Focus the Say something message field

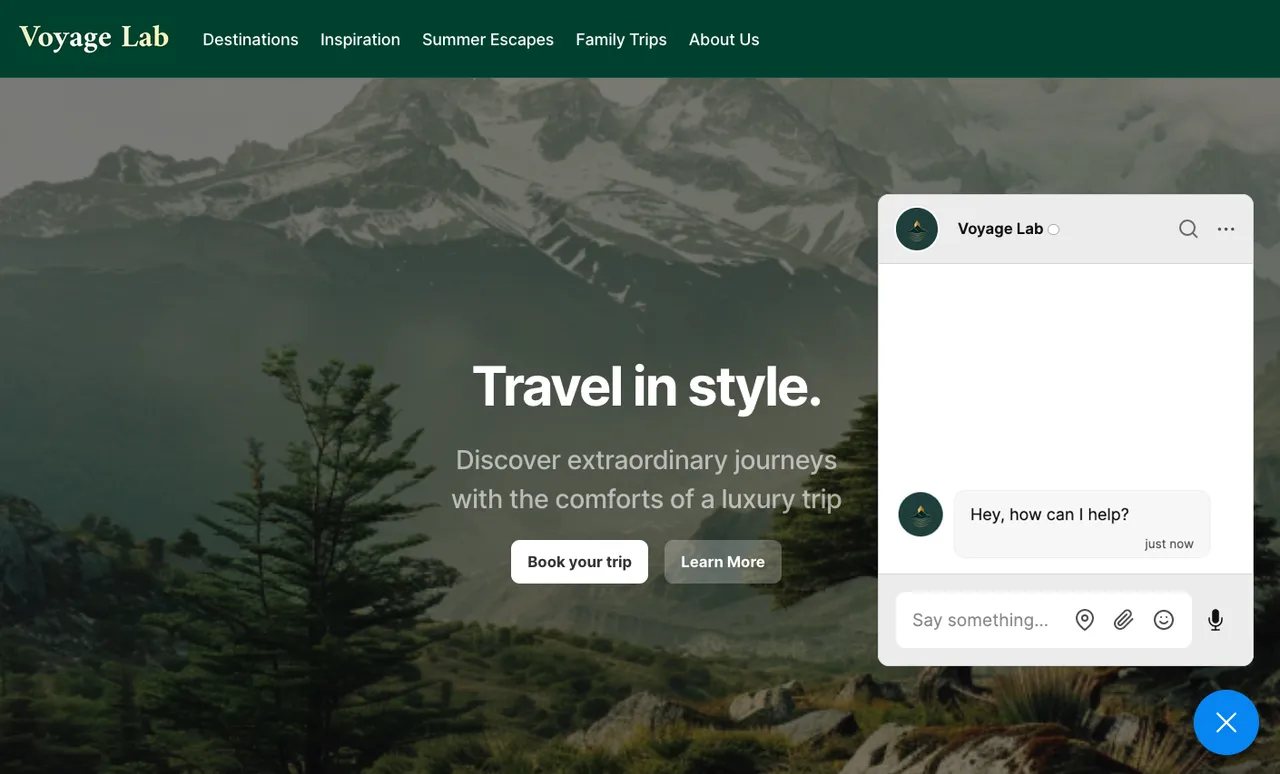pyautogui.click(x=981, y=620)
